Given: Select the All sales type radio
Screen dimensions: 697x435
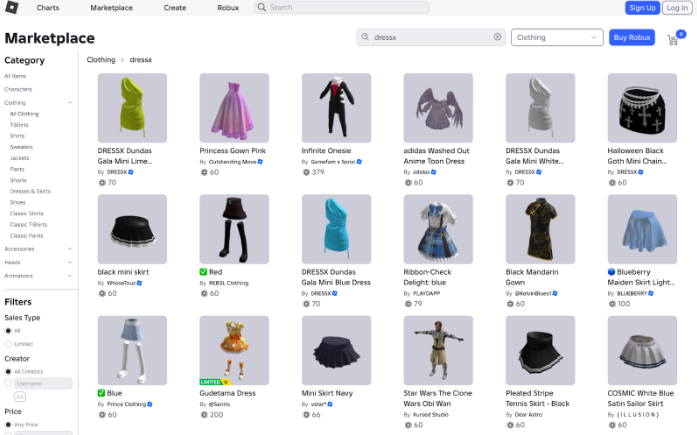Looking at the screenshot, I should tap(8, 331).
